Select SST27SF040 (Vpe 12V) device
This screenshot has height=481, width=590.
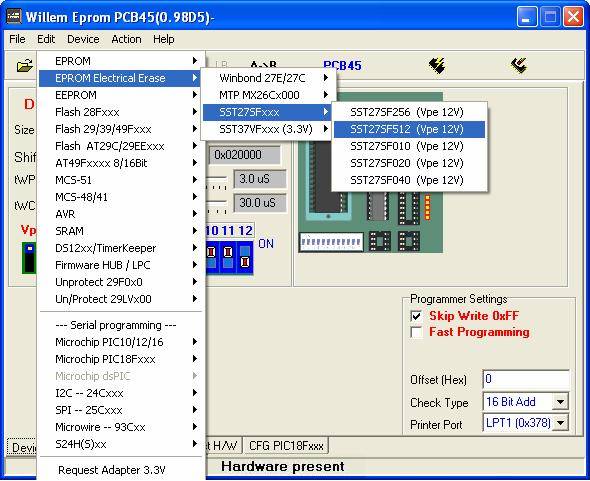coord(409,180)
